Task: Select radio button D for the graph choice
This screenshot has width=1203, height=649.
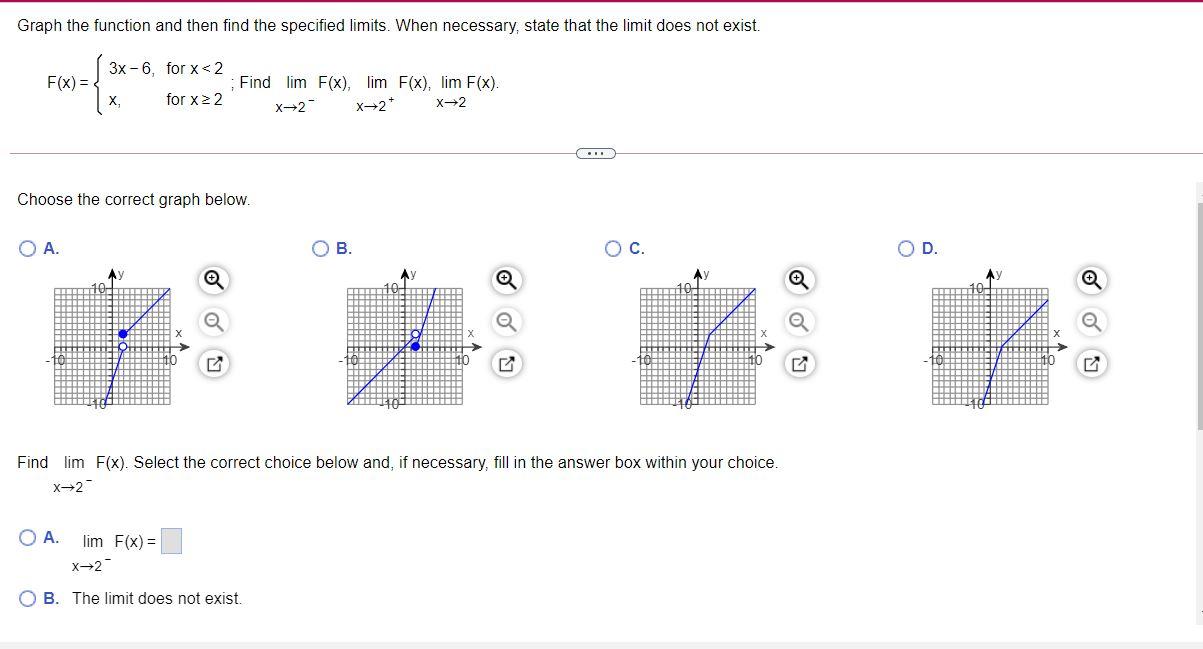Action: click(x=904, y=248)
